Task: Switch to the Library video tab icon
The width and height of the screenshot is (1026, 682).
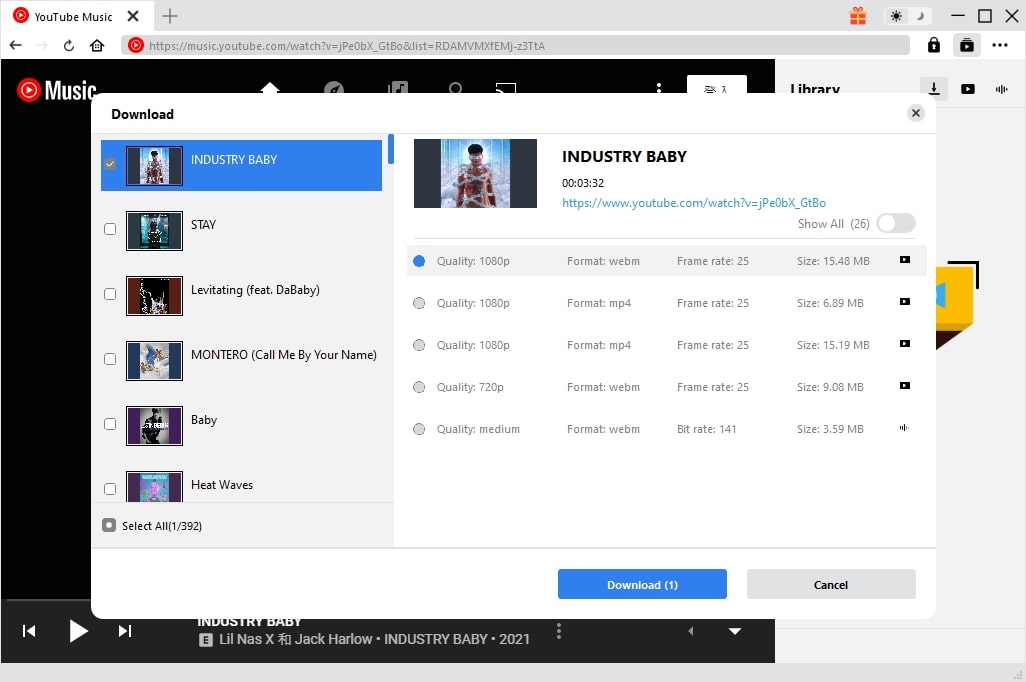Action: click(x=968, y=89)
